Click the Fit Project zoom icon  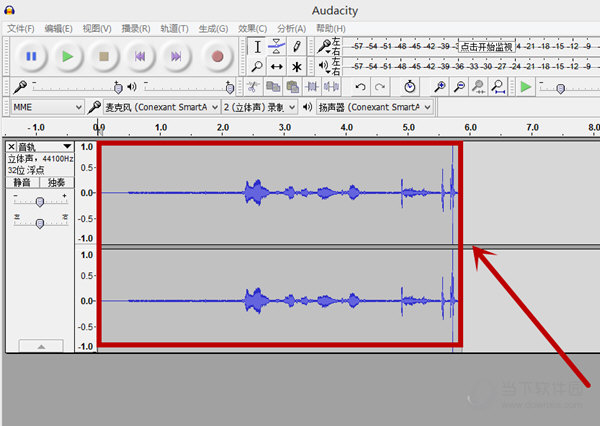(498, 87)
